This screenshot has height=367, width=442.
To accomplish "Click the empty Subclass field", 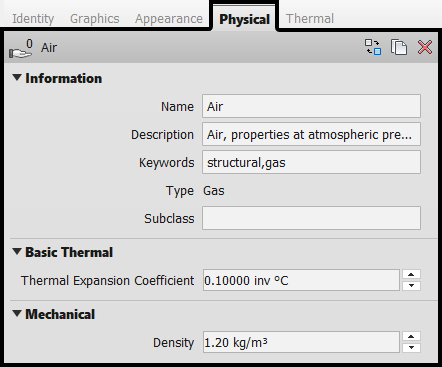I will tap(311, 218).
